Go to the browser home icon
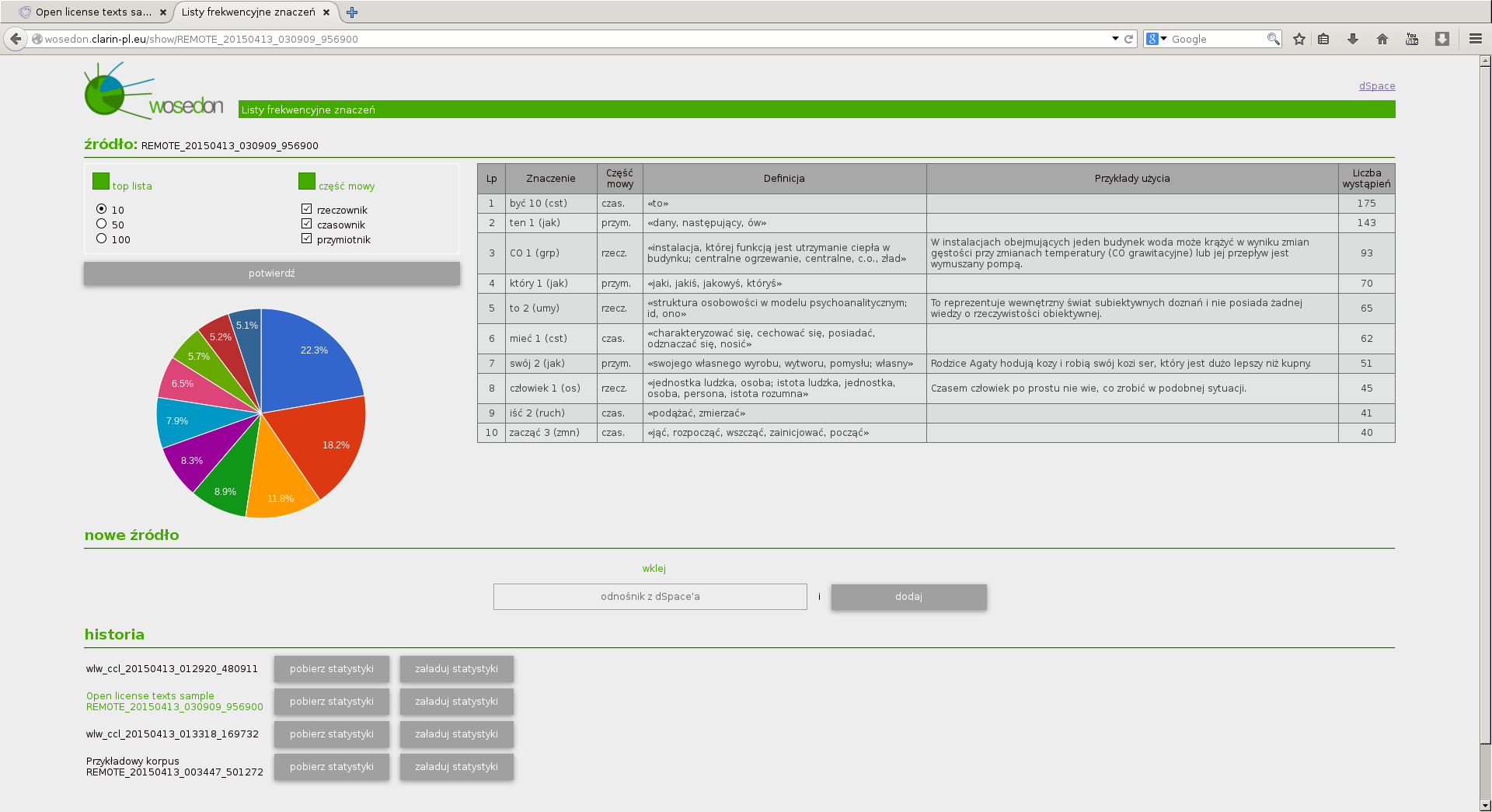Viewport: 1492px width, 812px height. [x=1382, y=39]
